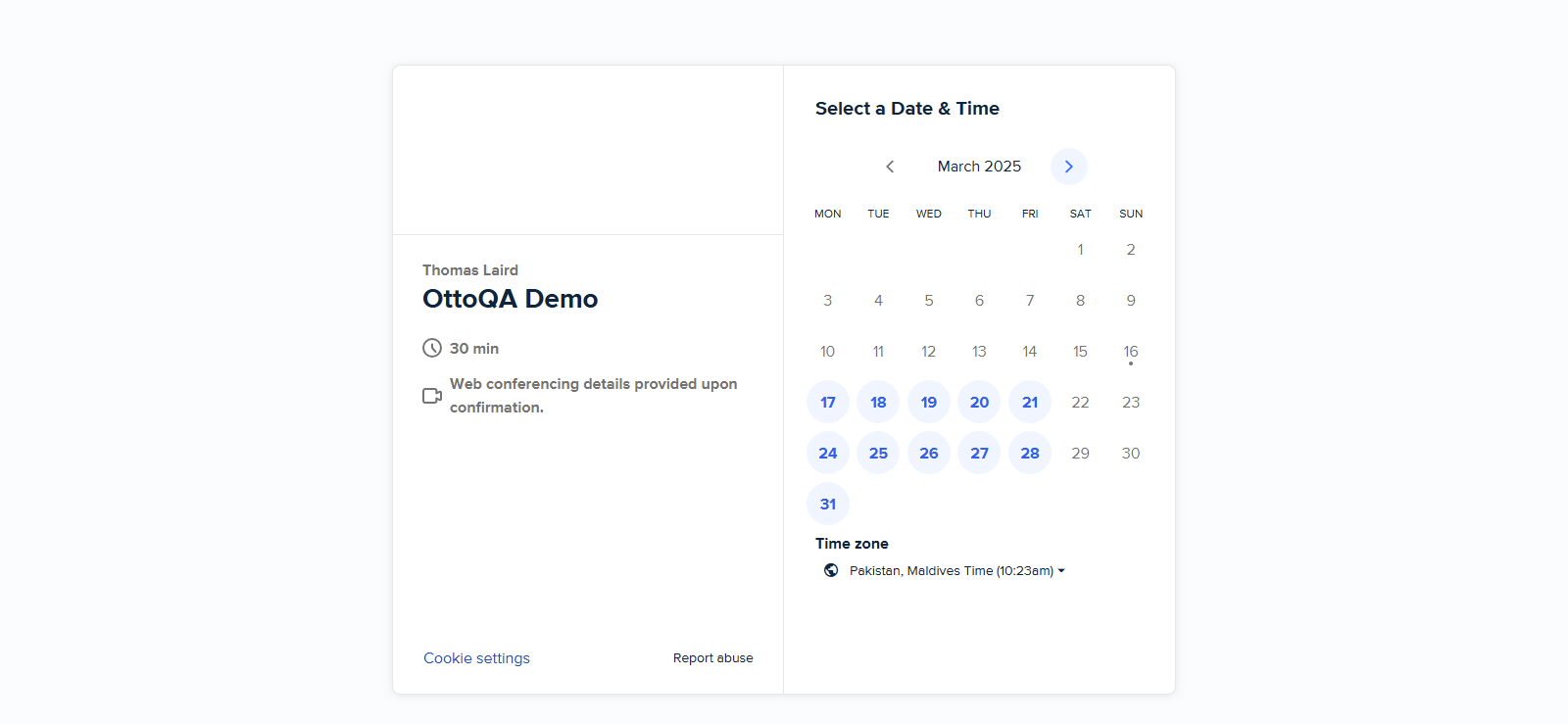Open the Pakistan, Maldives Time dropdown

944,570
